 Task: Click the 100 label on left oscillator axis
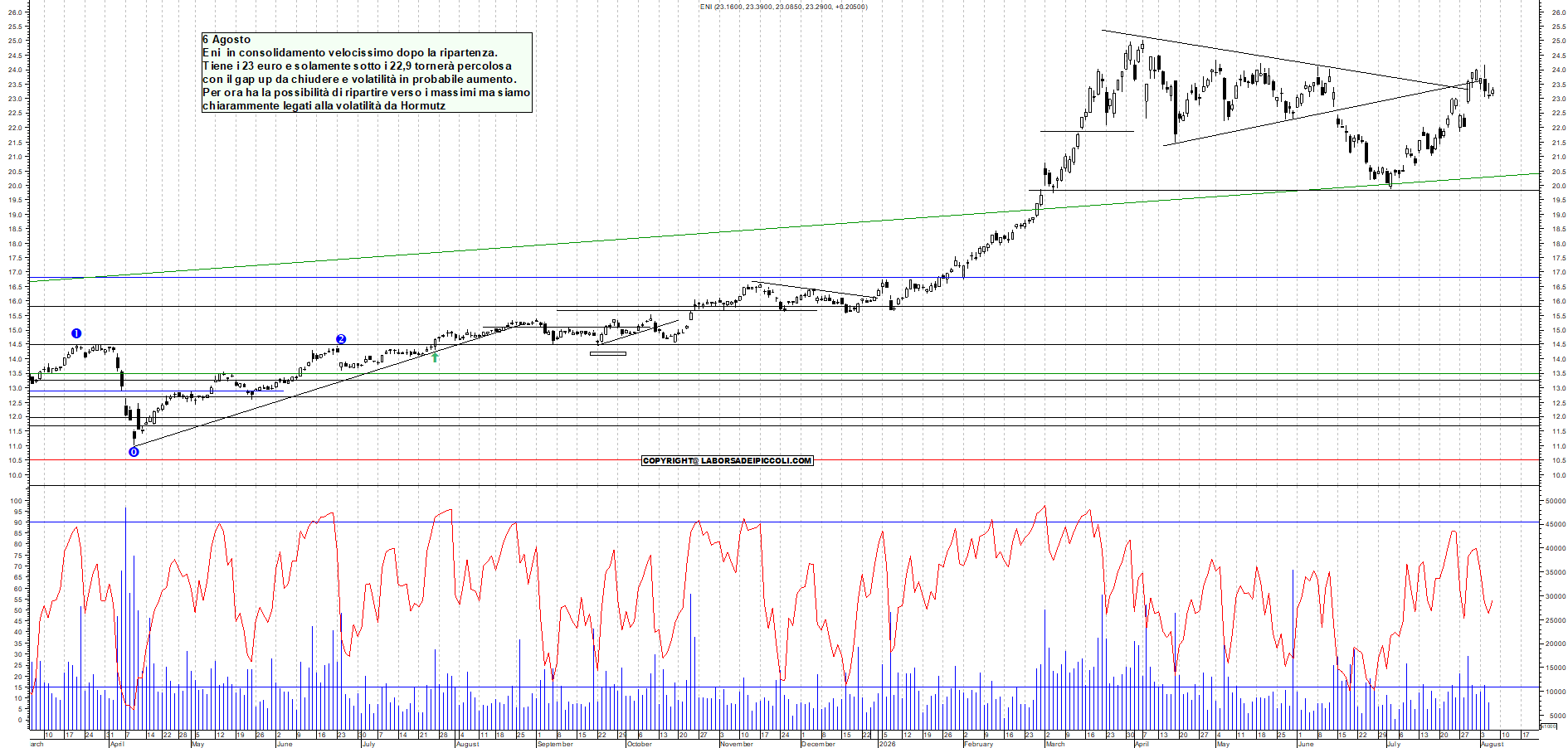click(x=15, y=501)
